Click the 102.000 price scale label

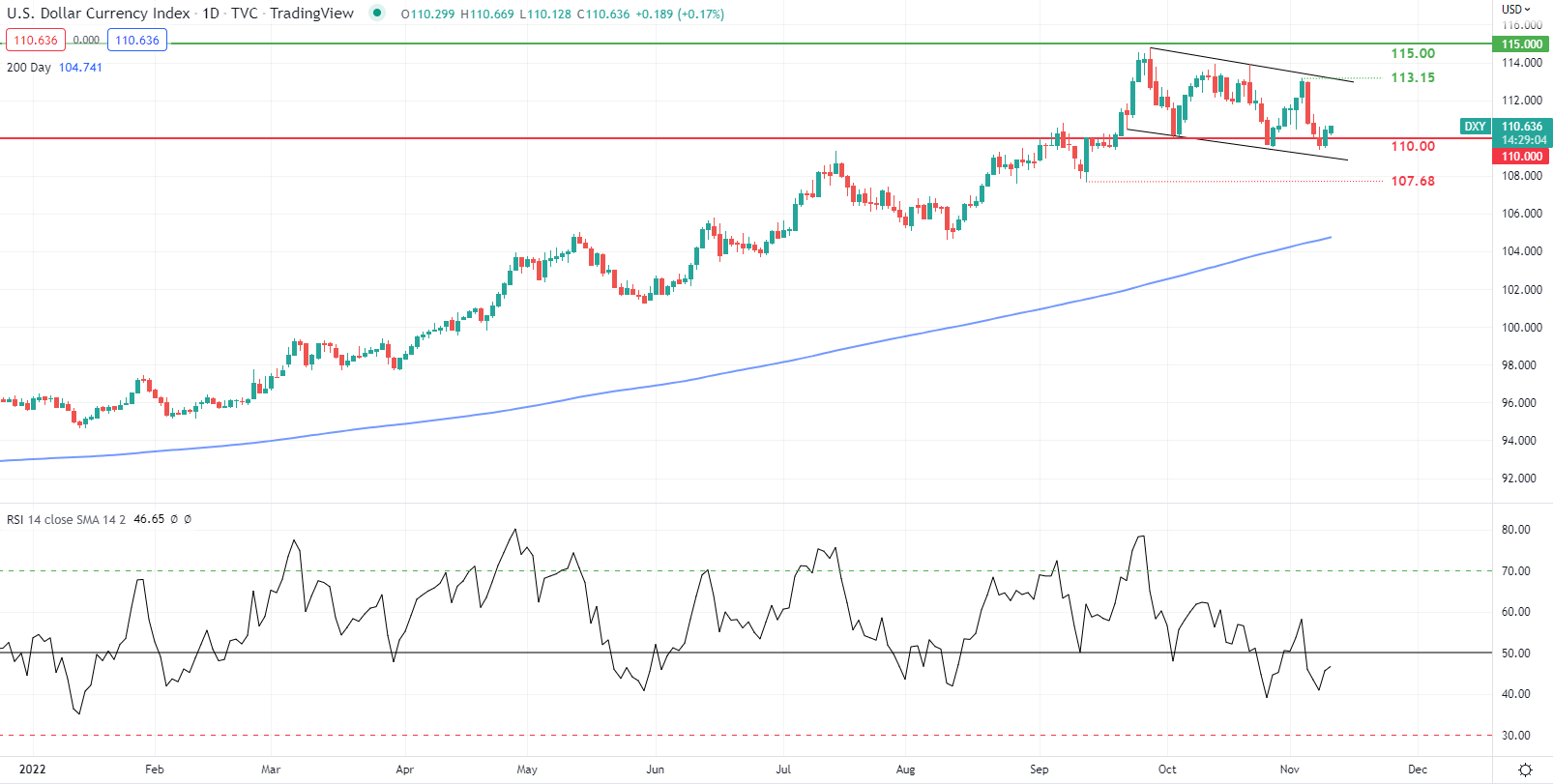pyautogui.click(x=1522, y=290)
